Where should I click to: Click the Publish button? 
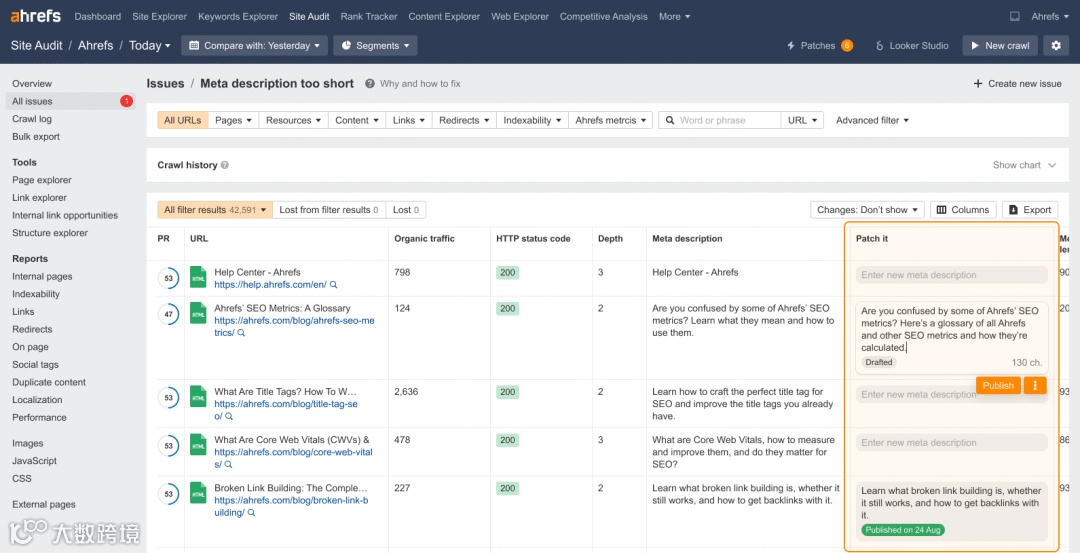[998, 386]
